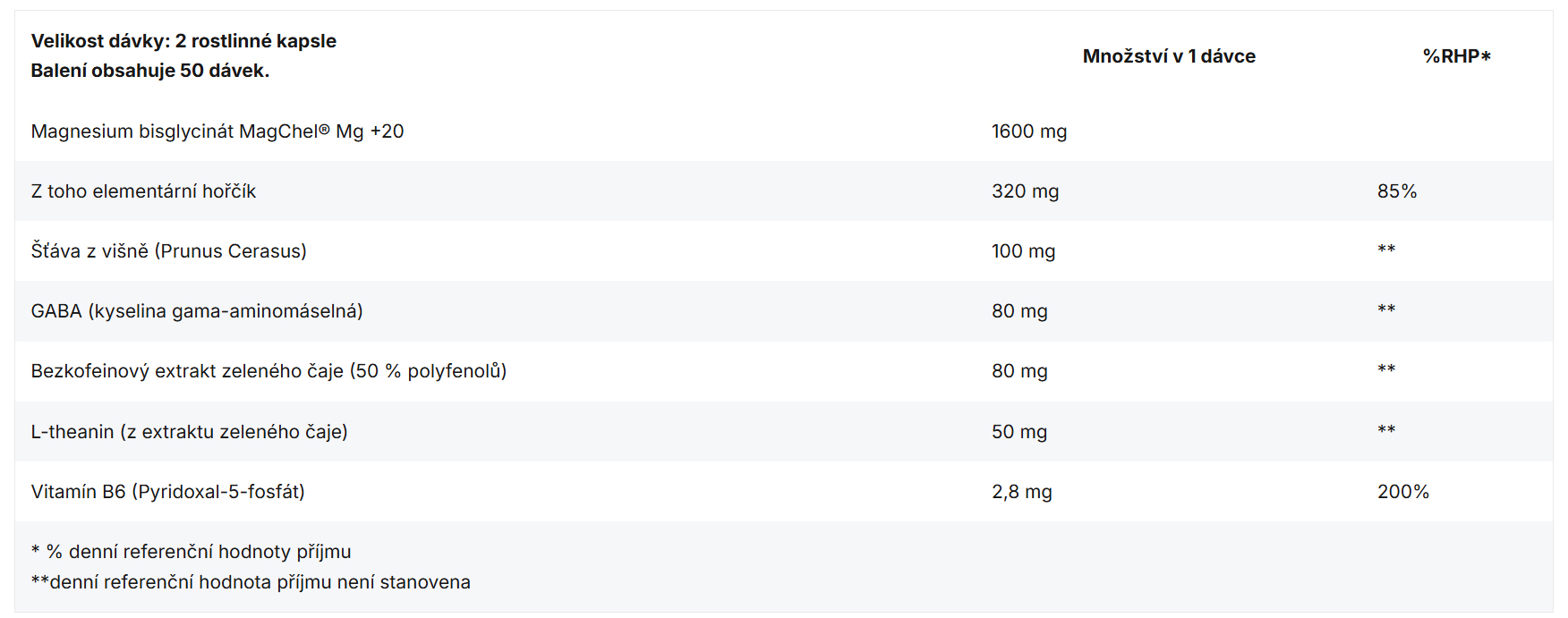Click the 1600 mg amount value

[x=1028, y=131]
